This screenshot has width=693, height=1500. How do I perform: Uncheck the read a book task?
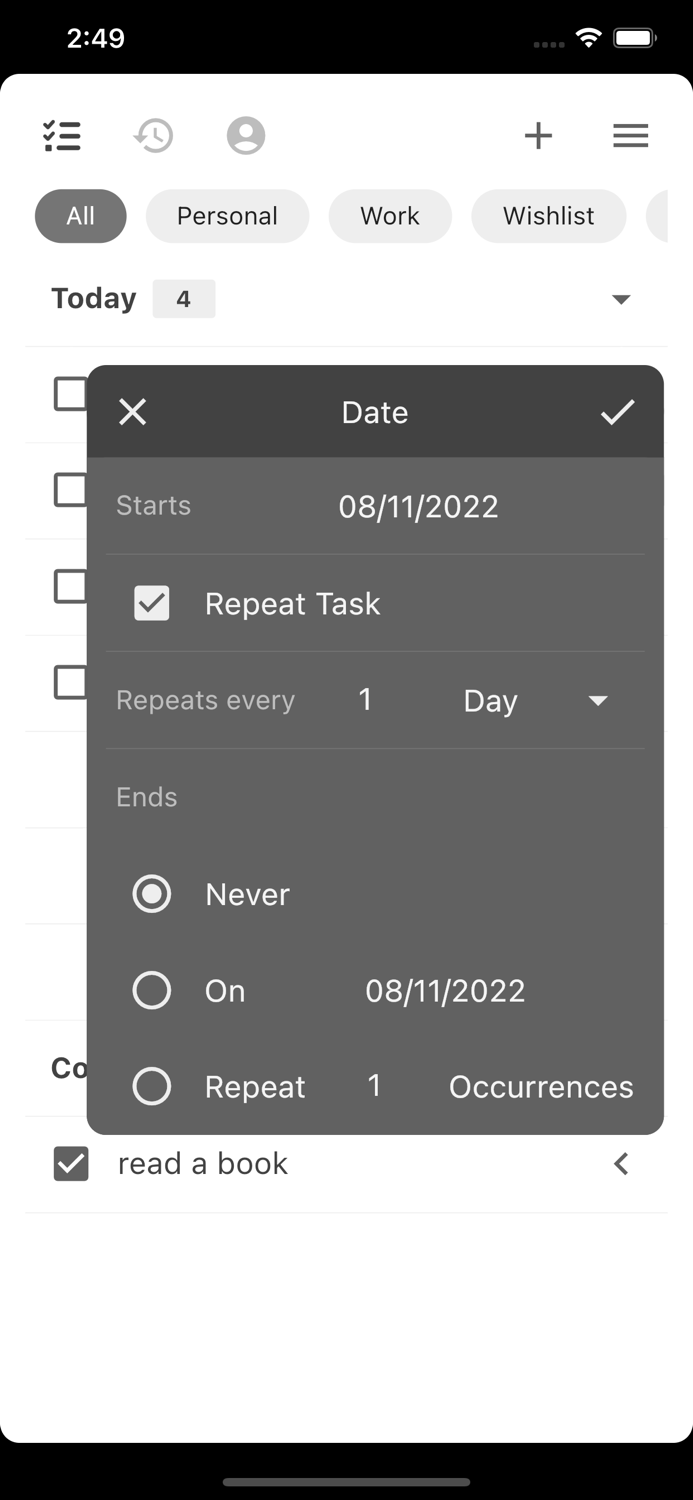click(71, 1163)
